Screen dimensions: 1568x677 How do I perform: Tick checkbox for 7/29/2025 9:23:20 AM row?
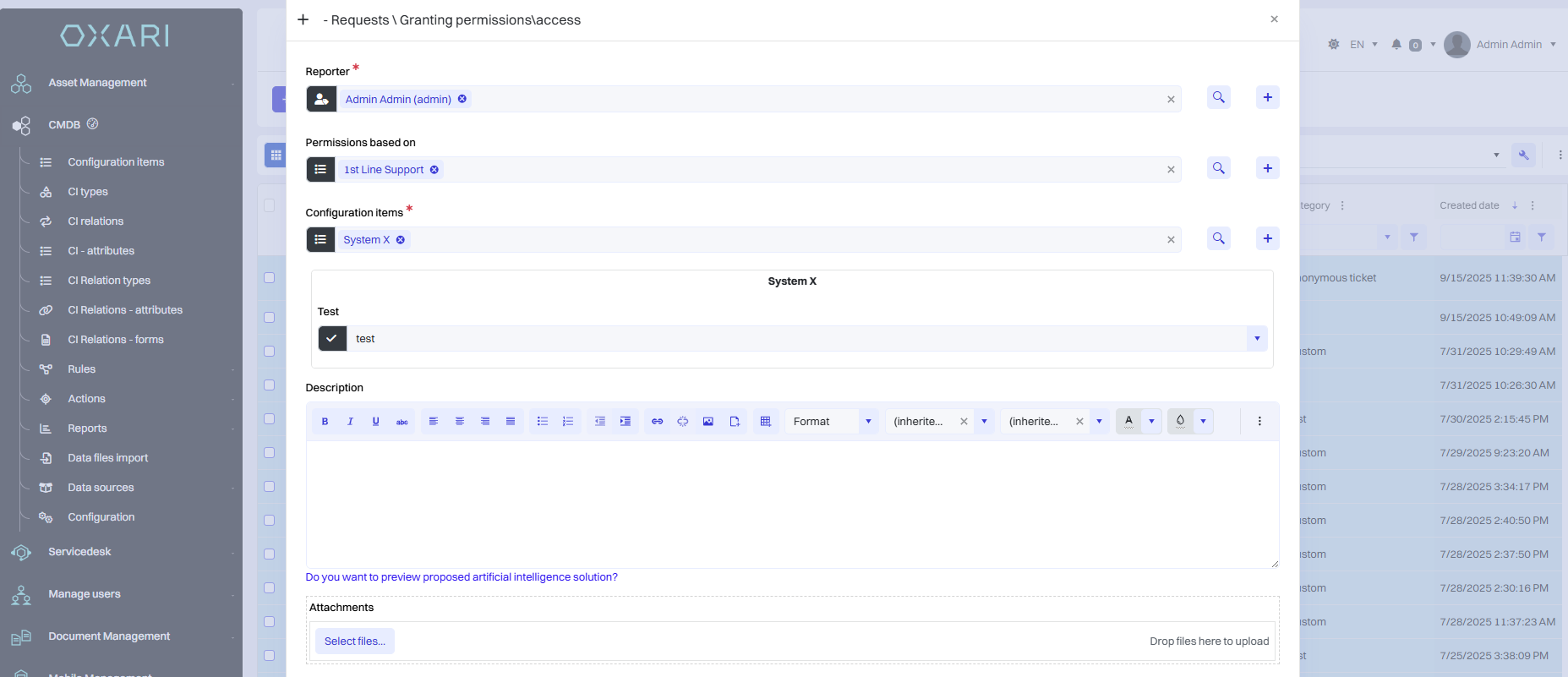pos(269,453)
